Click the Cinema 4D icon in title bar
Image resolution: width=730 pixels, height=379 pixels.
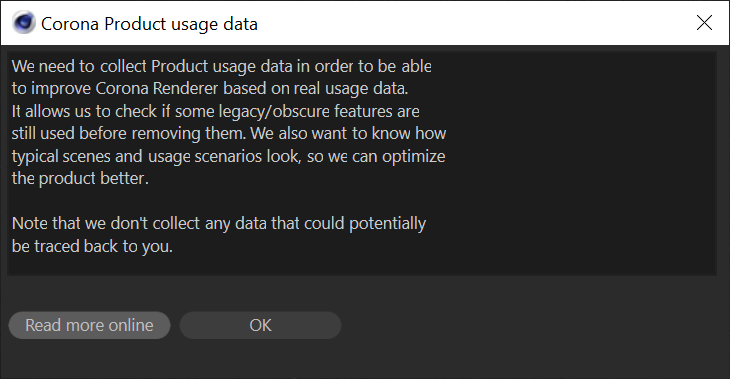point(23,23)
